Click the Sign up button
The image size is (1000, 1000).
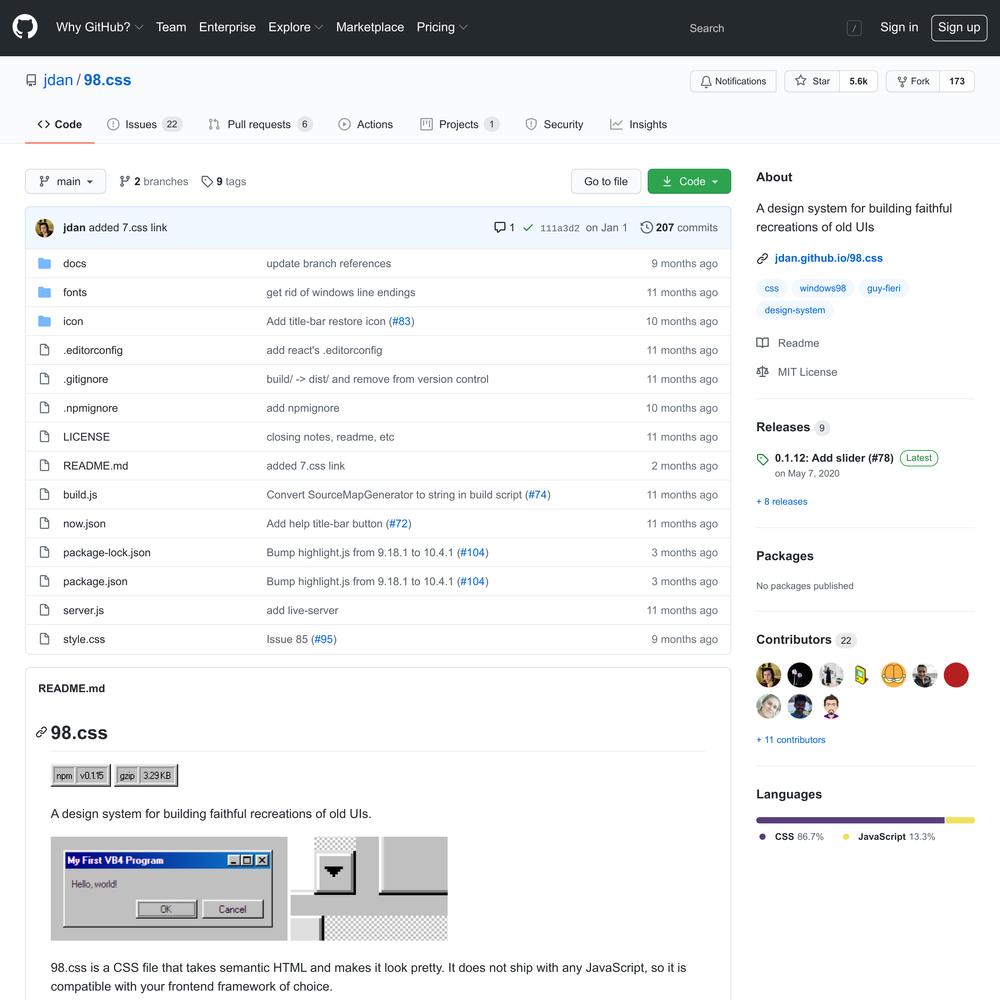[x=959, y=27]
